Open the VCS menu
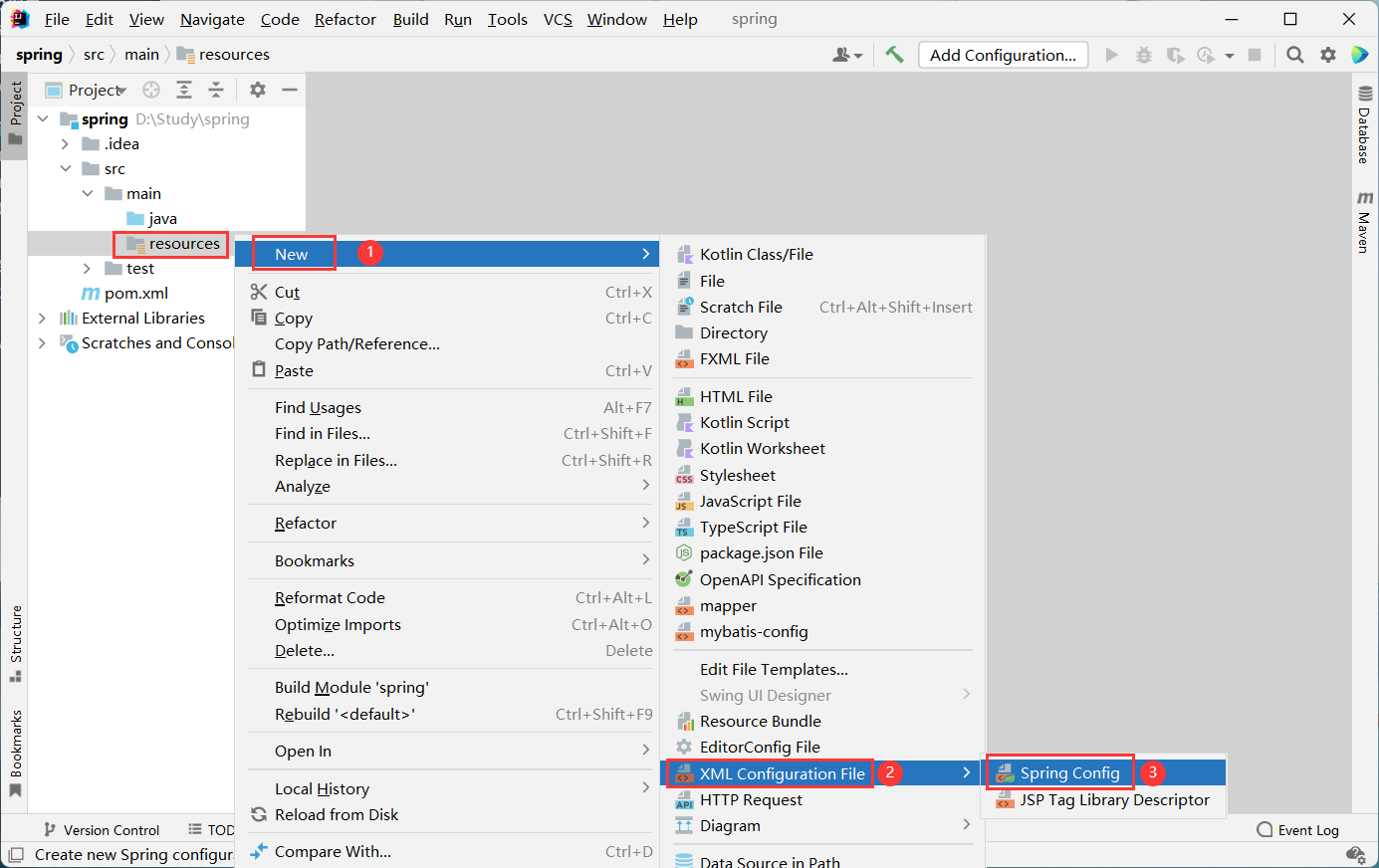The image size is (1379, 868). 558,19
